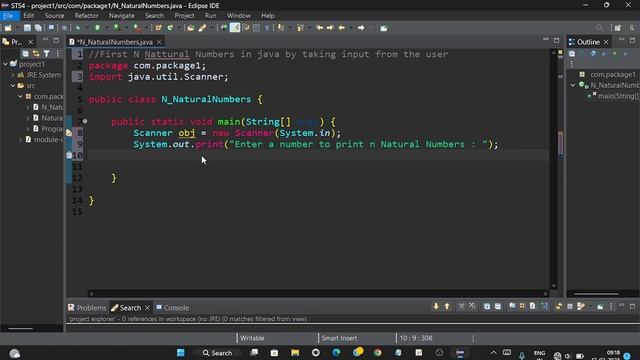
Task: Click Collapse All icon in Package Explorer
Action: click(25, 53)
